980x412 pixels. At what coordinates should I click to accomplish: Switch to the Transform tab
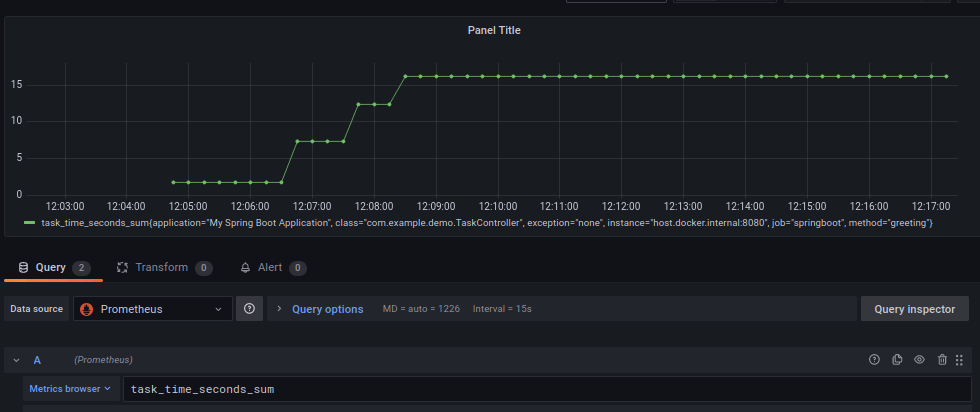164,268
